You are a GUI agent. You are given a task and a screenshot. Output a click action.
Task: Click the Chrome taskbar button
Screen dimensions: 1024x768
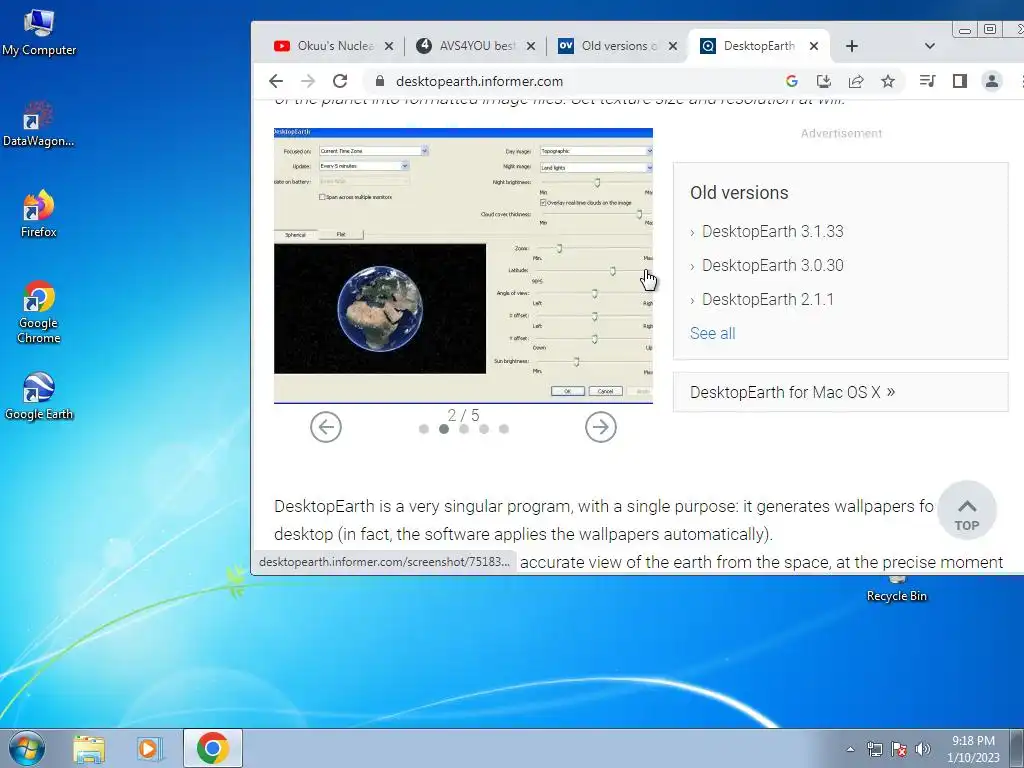212,748
